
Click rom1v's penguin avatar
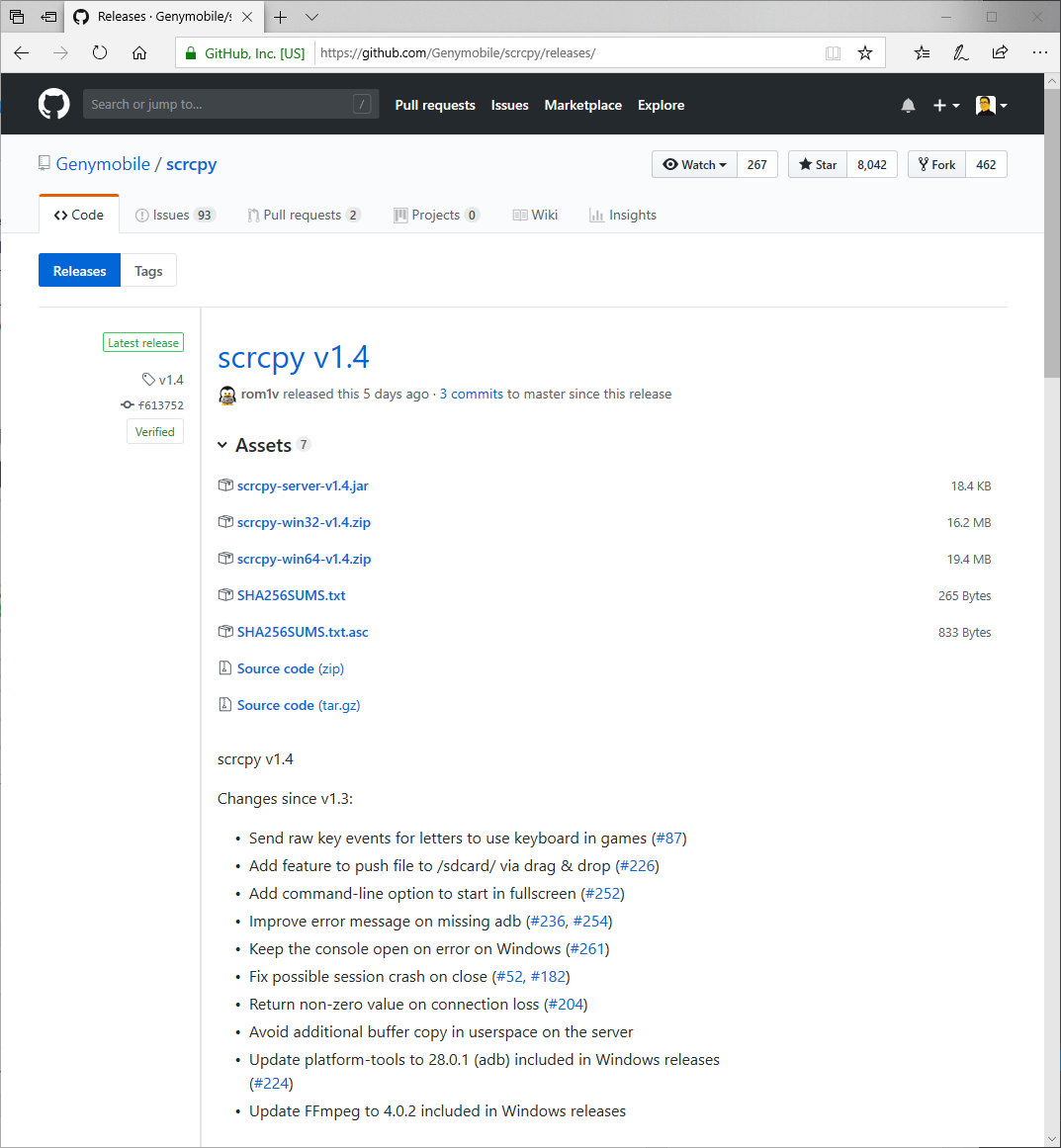pos(227,395)
